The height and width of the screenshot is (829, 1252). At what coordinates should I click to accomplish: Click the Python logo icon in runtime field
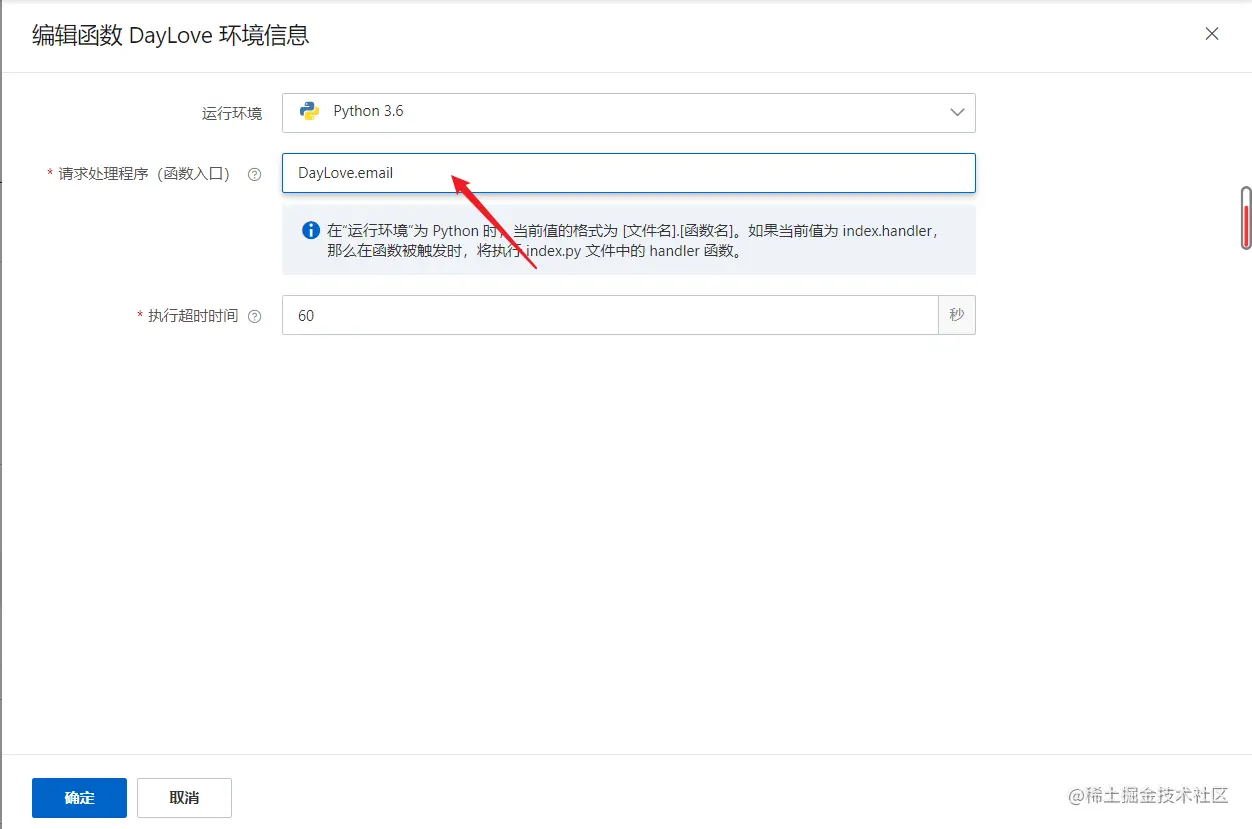click(309, 111)
